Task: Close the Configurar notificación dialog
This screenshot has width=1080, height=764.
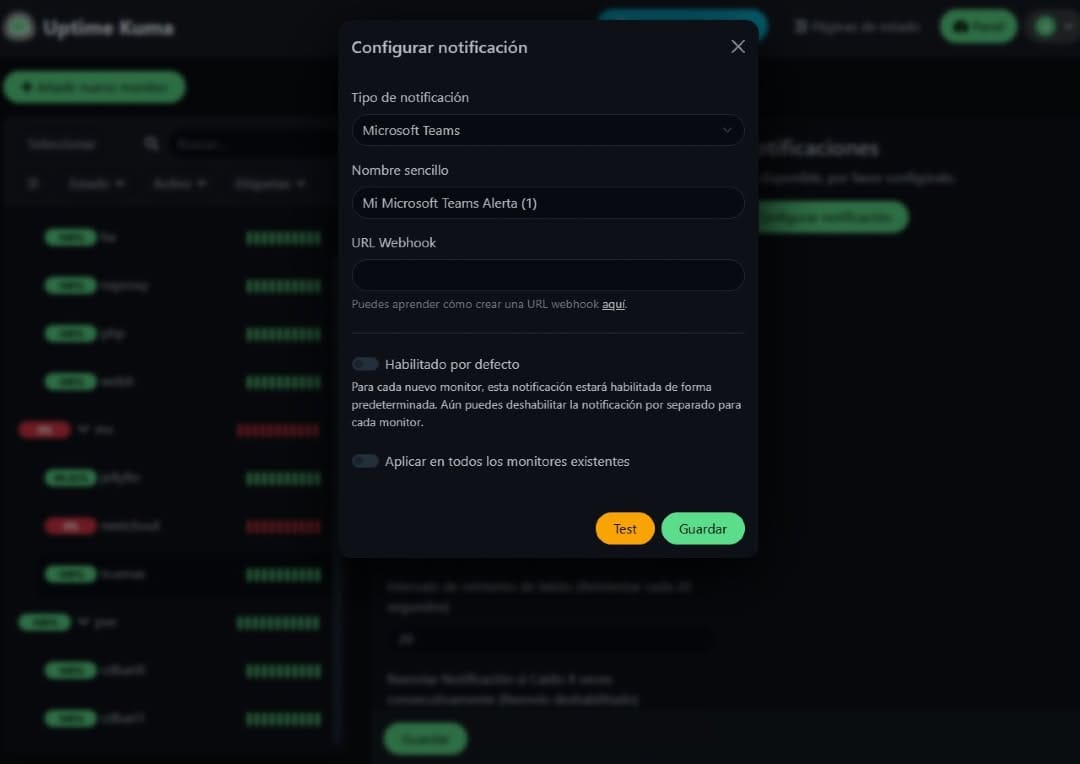Action: click(738, 47)
